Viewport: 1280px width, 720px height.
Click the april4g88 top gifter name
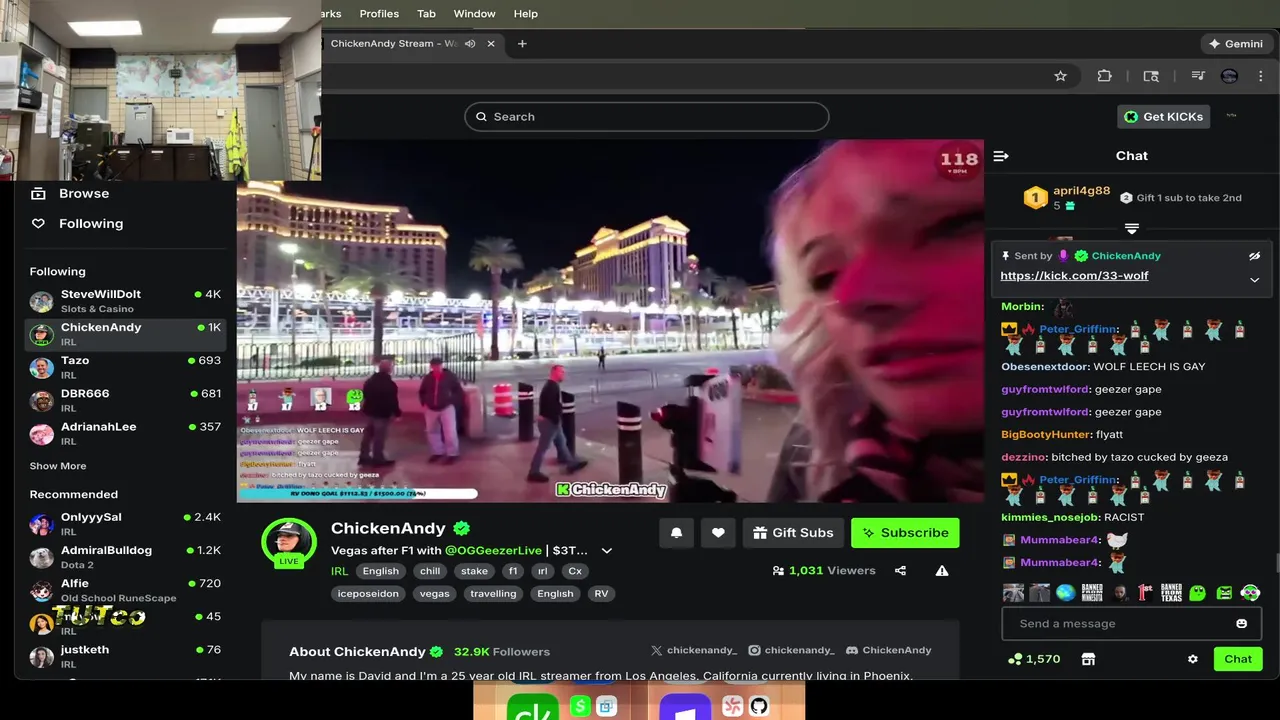click(x=1081, y=191)
